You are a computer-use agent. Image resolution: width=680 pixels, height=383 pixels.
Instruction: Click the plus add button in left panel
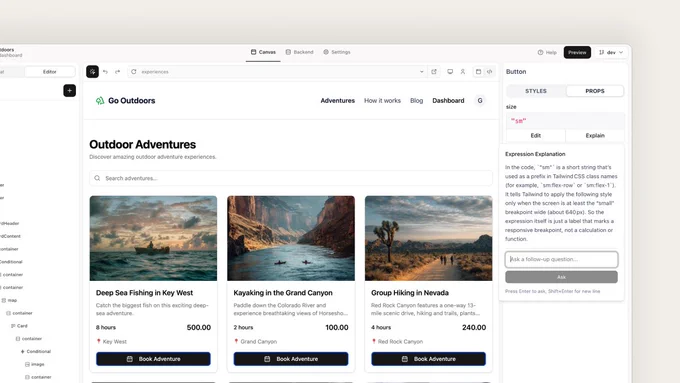pyautogui.click(x=69, y=90)
